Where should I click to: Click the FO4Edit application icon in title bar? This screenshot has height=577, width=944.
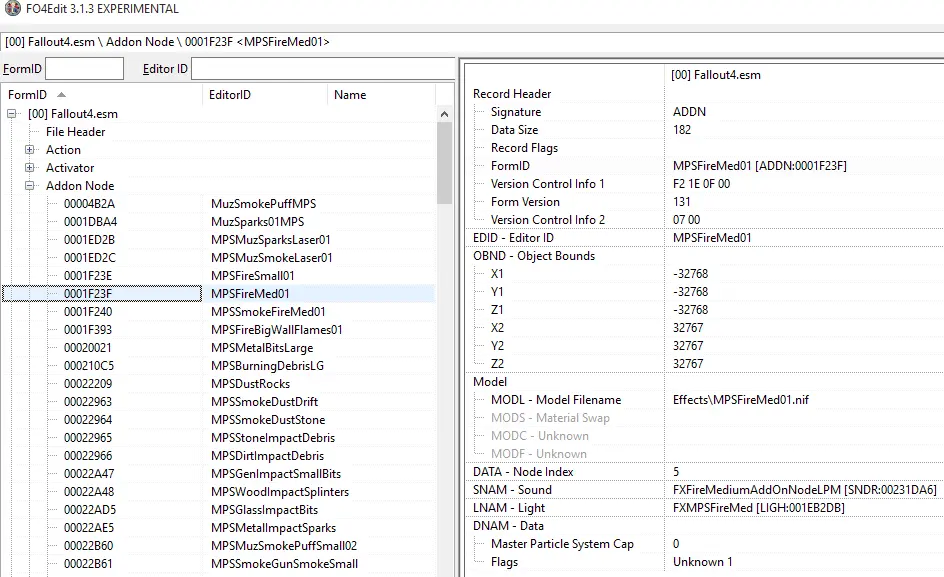point(12,8)
